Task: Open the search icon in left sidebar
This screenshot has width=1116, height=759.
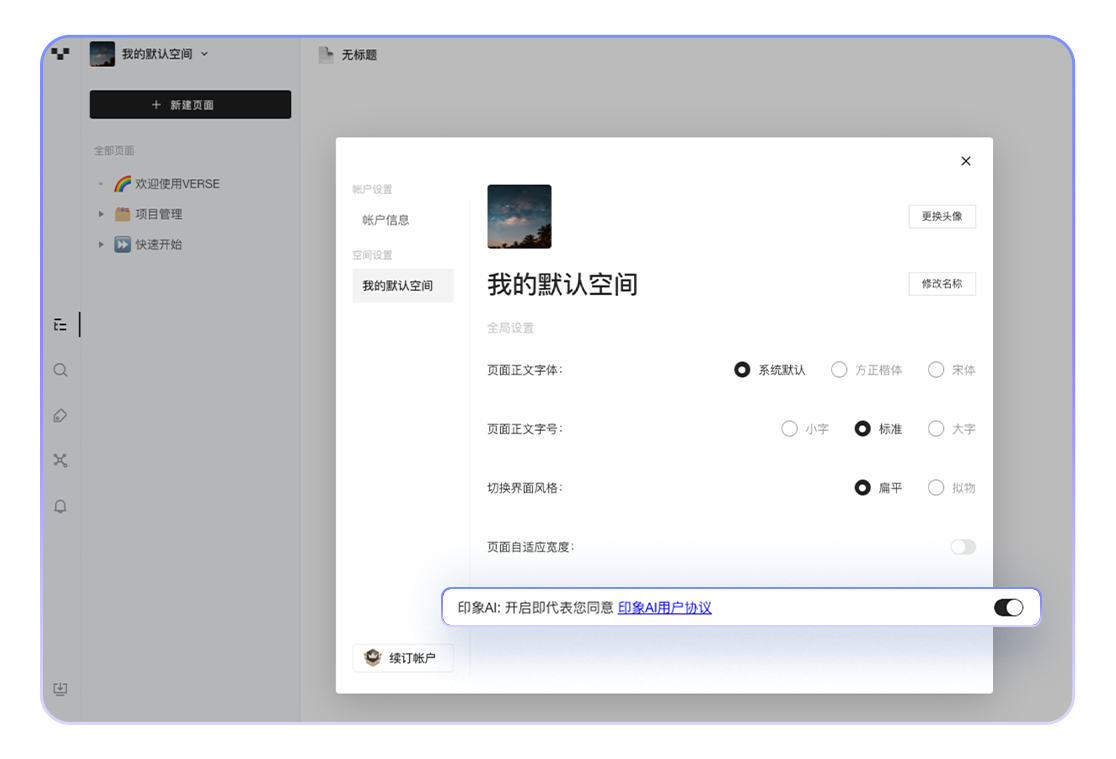Action: [61, 370]
